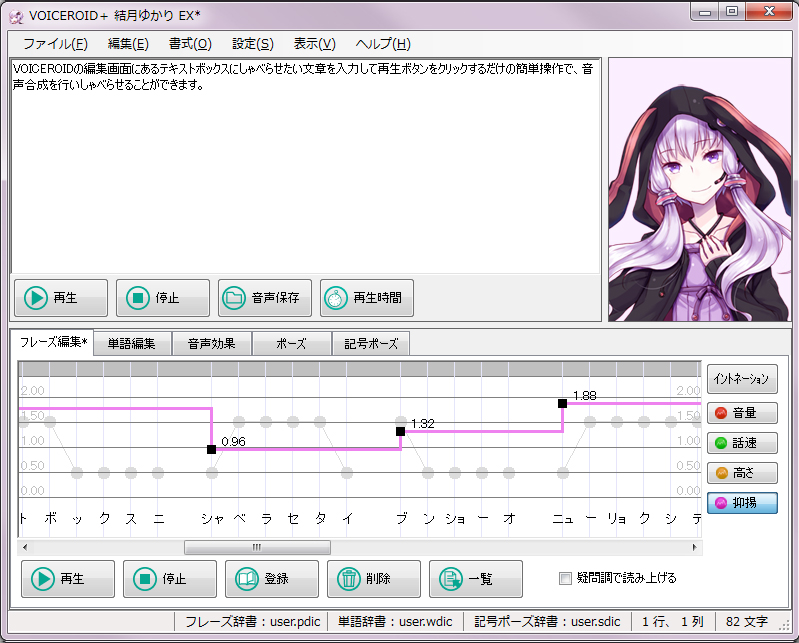Click the upper 再生 play button
799x643 pixels.
[x=61, y=298]
